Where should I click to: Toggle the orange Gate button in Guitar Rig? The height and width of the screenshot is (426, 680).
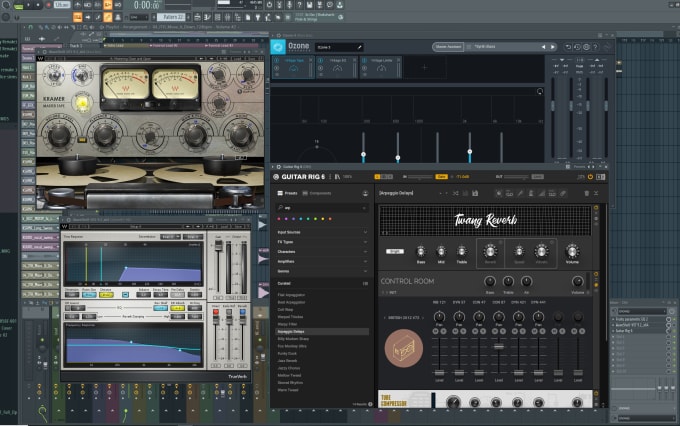[x=441, y=177]
